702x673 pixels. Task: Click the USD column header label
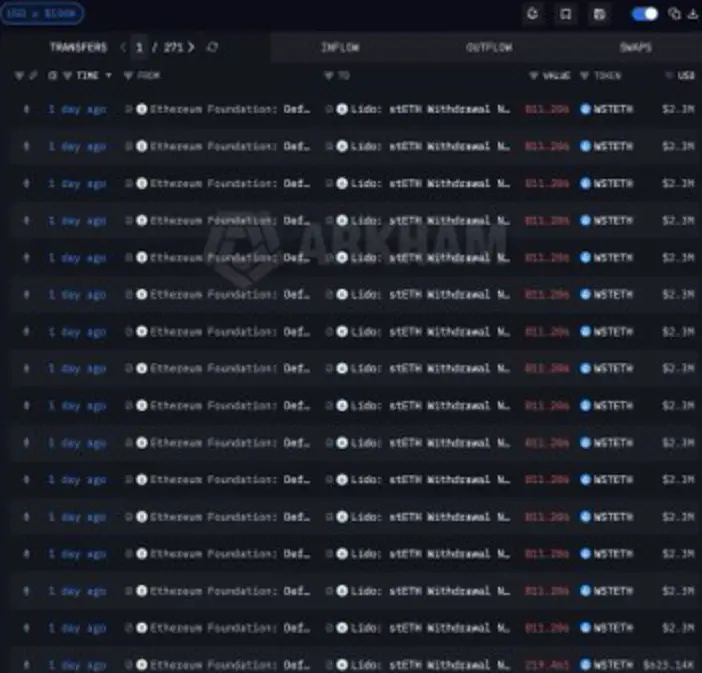point(685,75)
